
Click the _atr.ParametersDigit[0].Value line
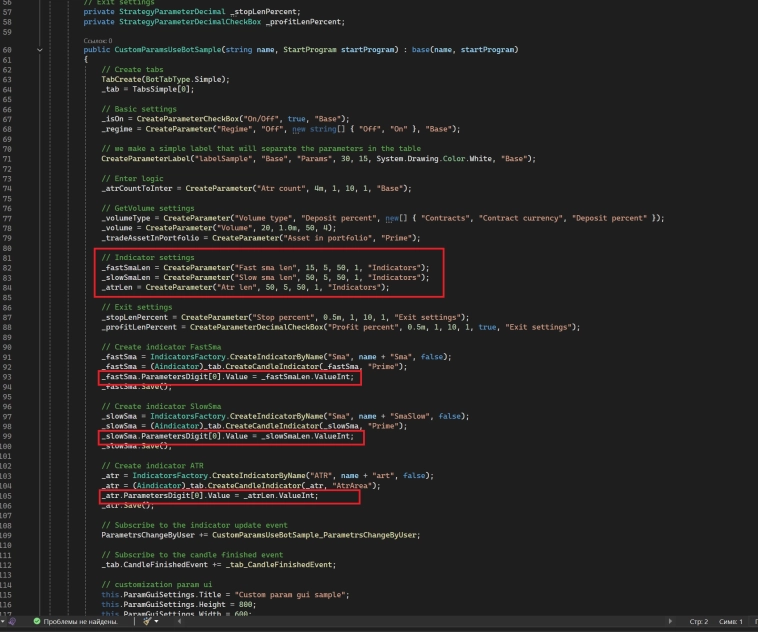[208, 495]
